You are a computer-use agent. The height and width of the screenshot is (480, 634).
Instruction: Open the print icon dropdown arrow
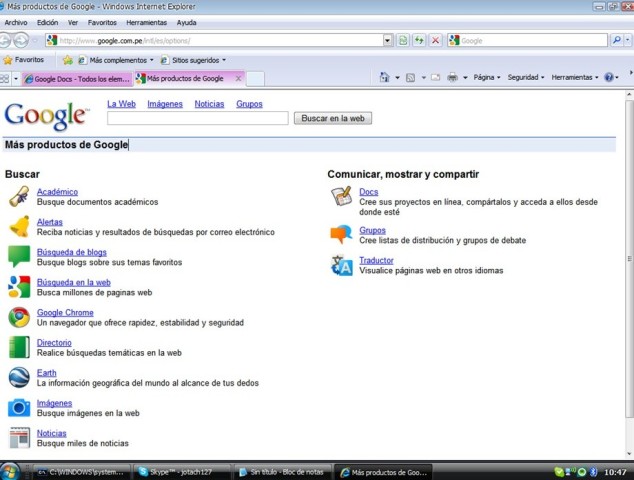tap(465, 77)
